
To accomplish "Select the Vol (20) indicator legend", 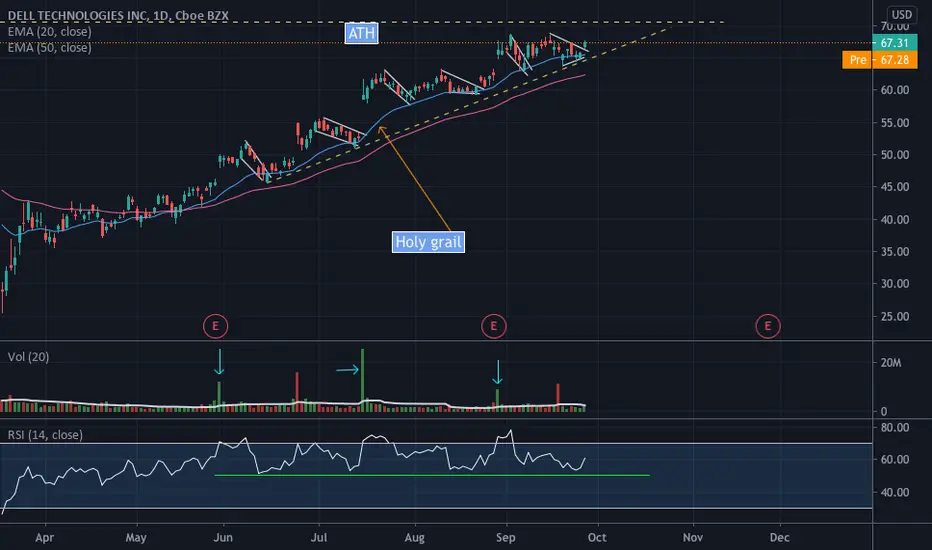I will 28,357.
